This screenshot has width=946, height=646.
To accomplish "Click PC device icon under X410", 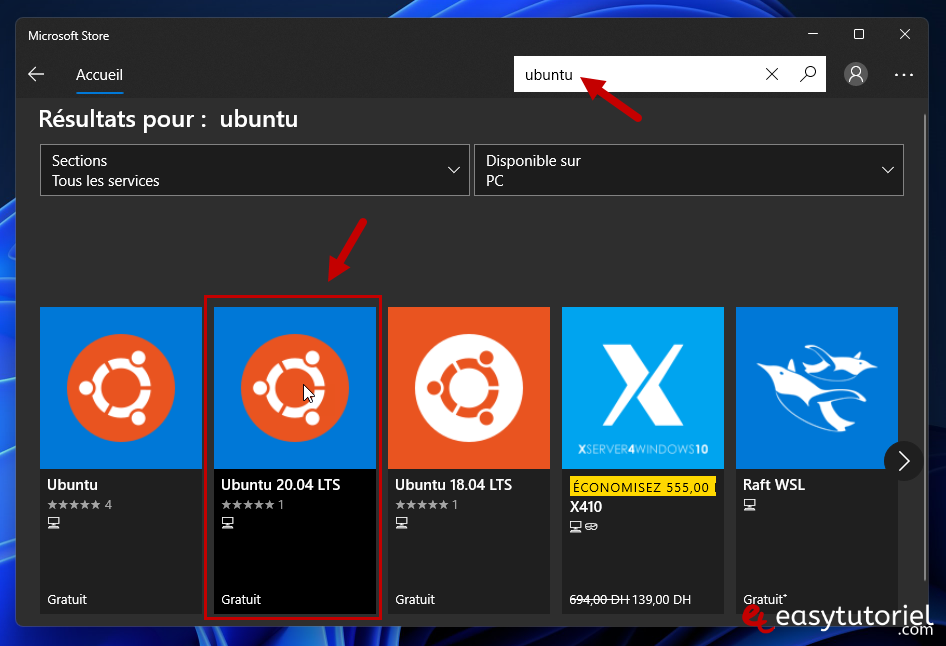I will tap(576, 527).
